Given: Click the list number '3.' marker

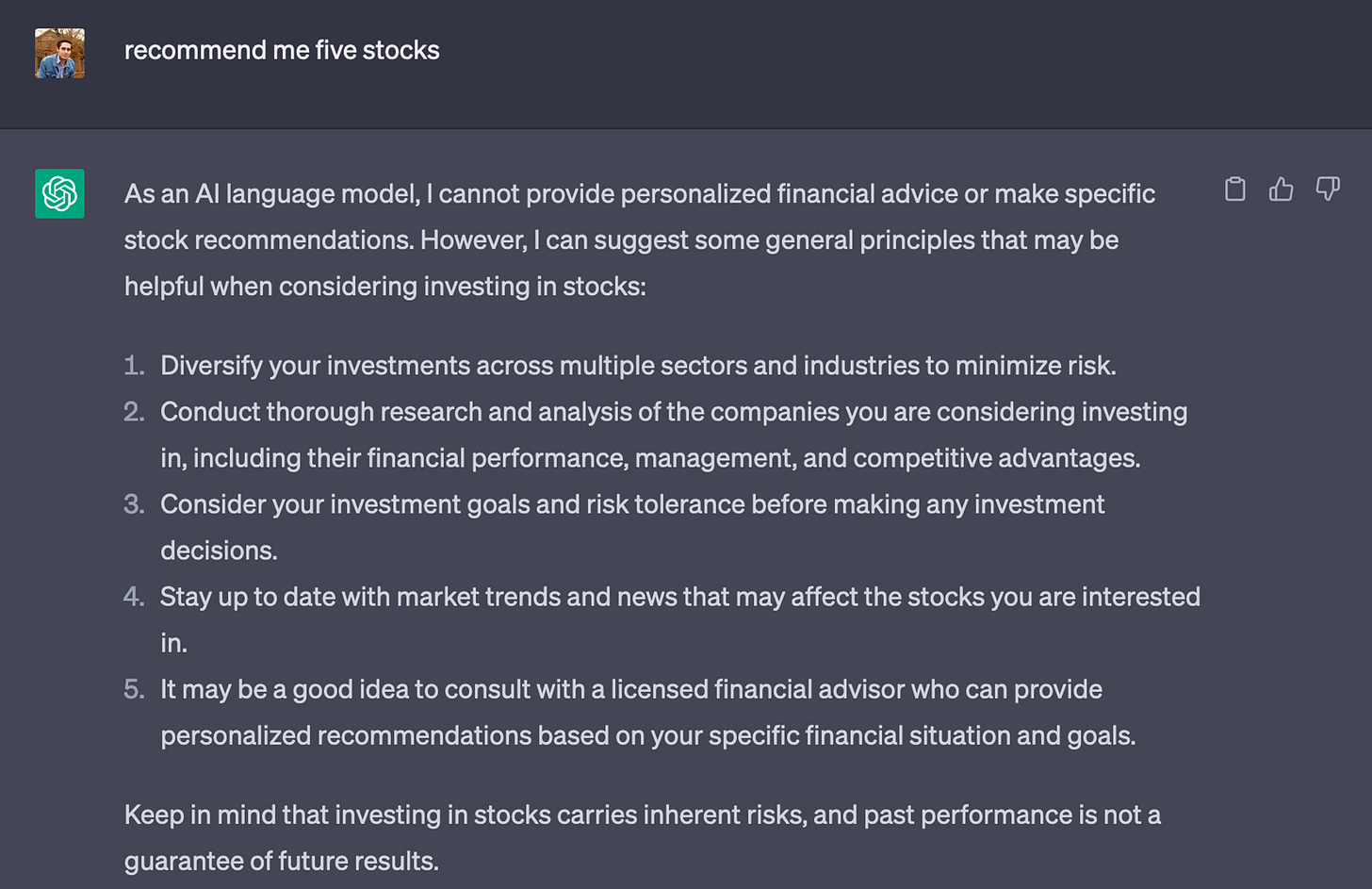Looking at the screenshot, I should click(x=134, y=504).
